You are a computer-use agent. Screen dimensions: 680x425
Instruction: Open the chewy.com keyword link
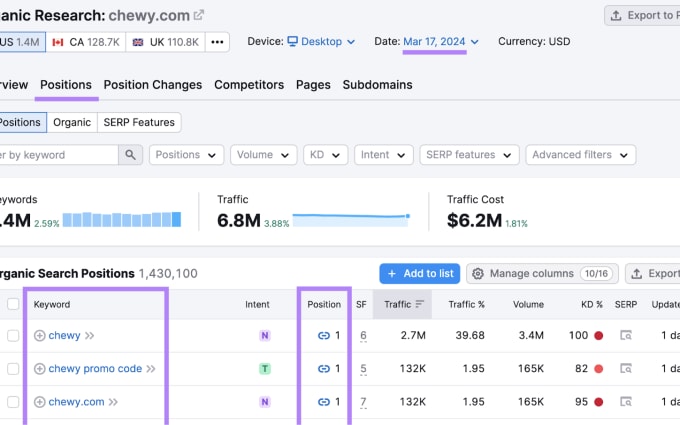tap(76, 402)
